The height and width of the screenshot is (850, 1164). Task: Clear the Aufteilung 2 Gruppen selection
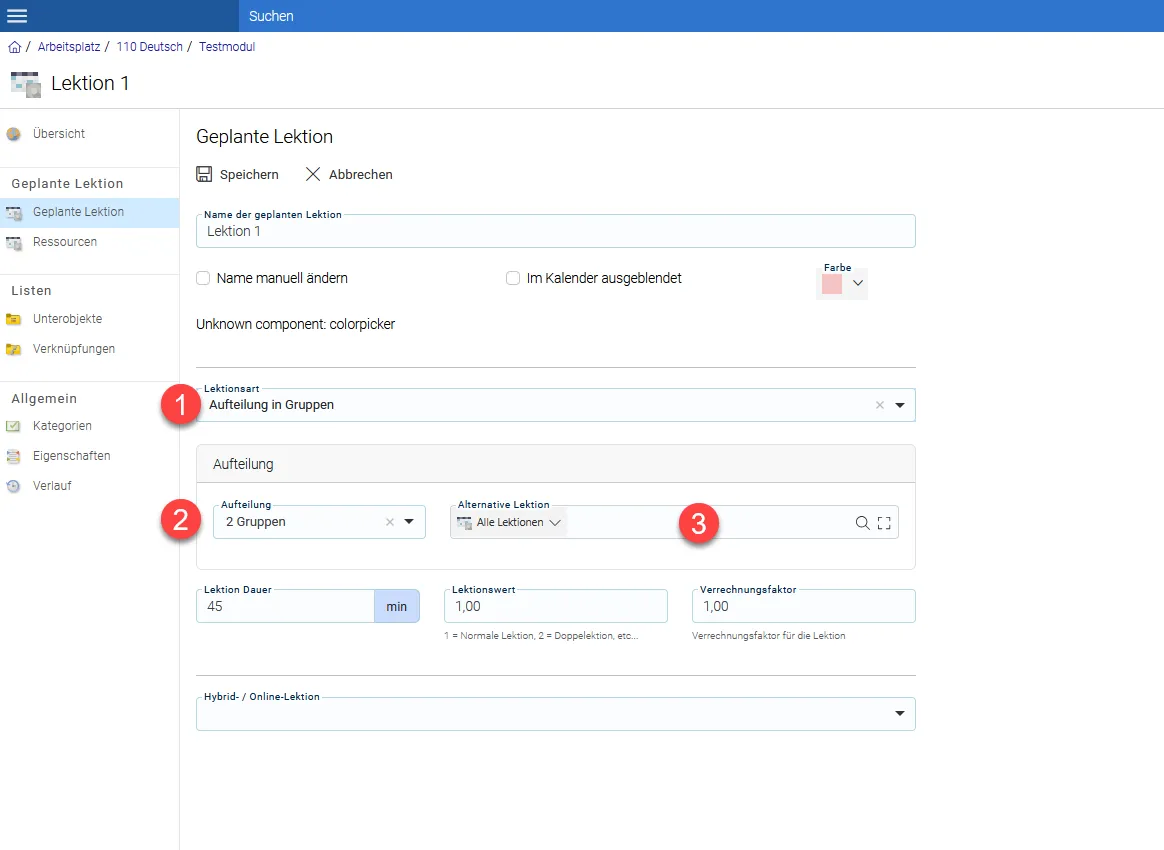[x=390, y=522]
